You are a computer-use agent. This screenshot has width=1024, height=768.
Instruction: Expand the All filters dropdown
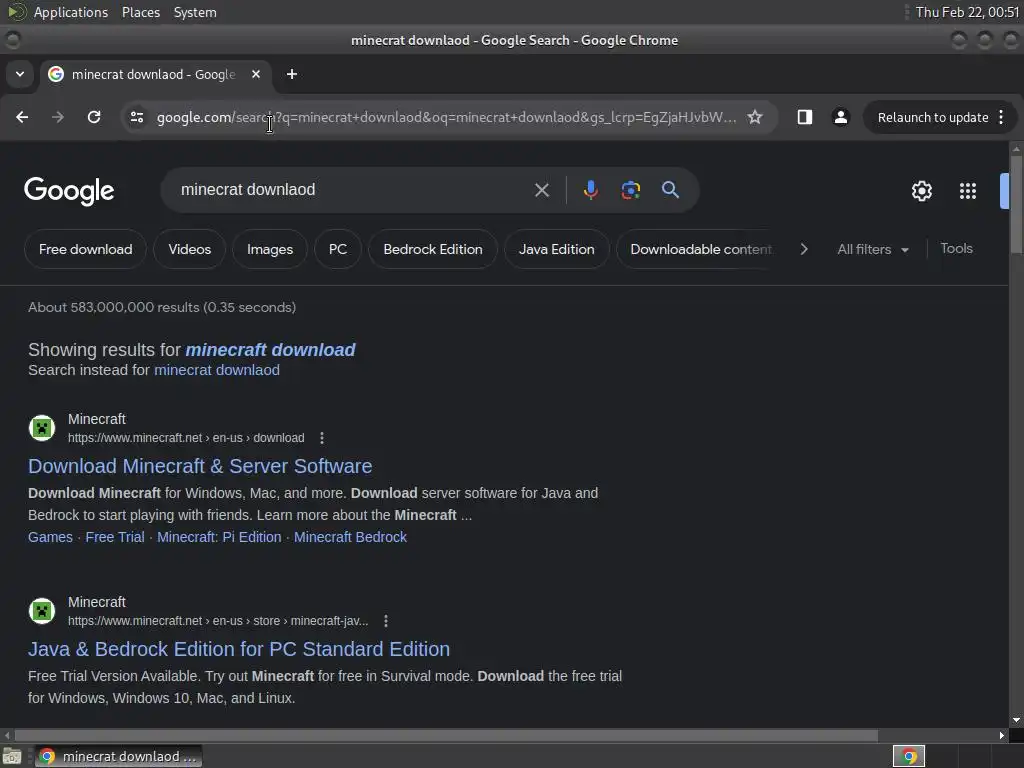point(873,249)
